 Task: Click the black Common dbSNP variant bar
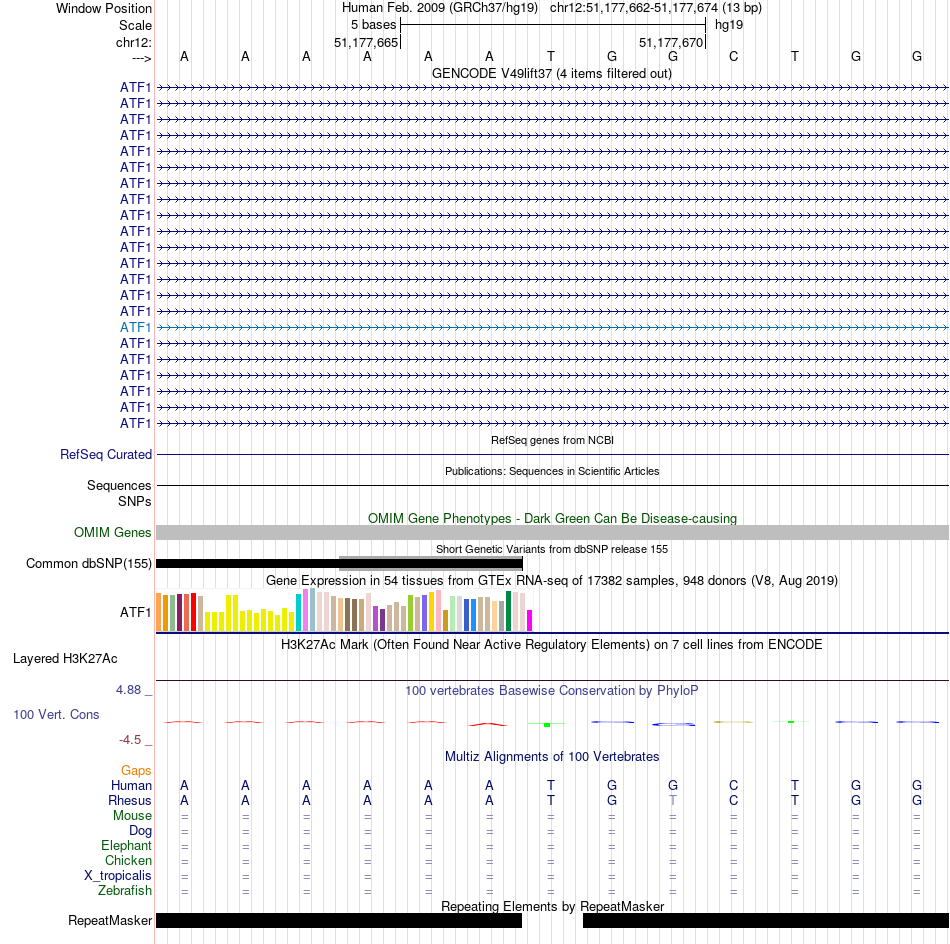[339, 563]
